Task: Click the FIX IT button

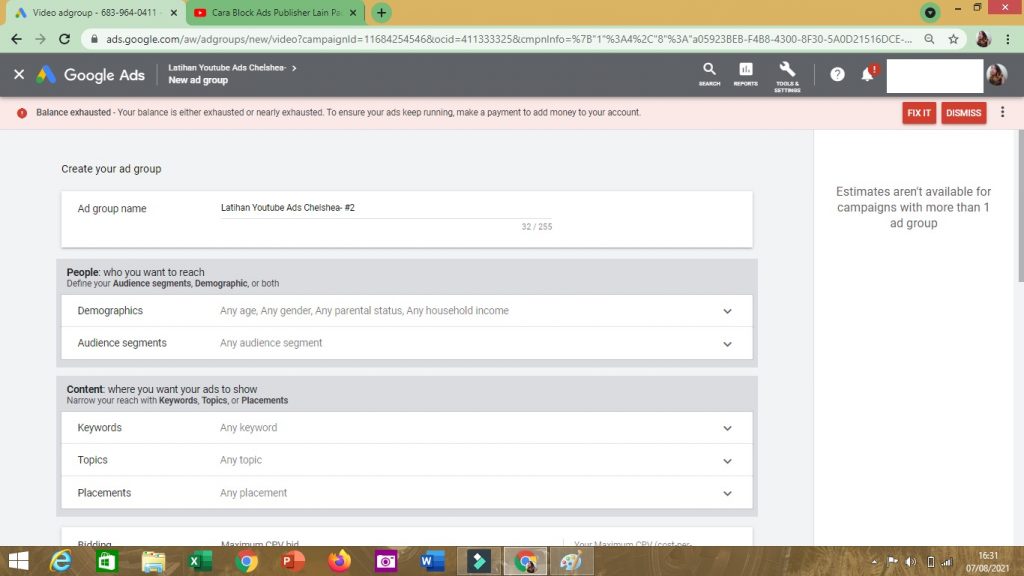Action: click(918, 113)
